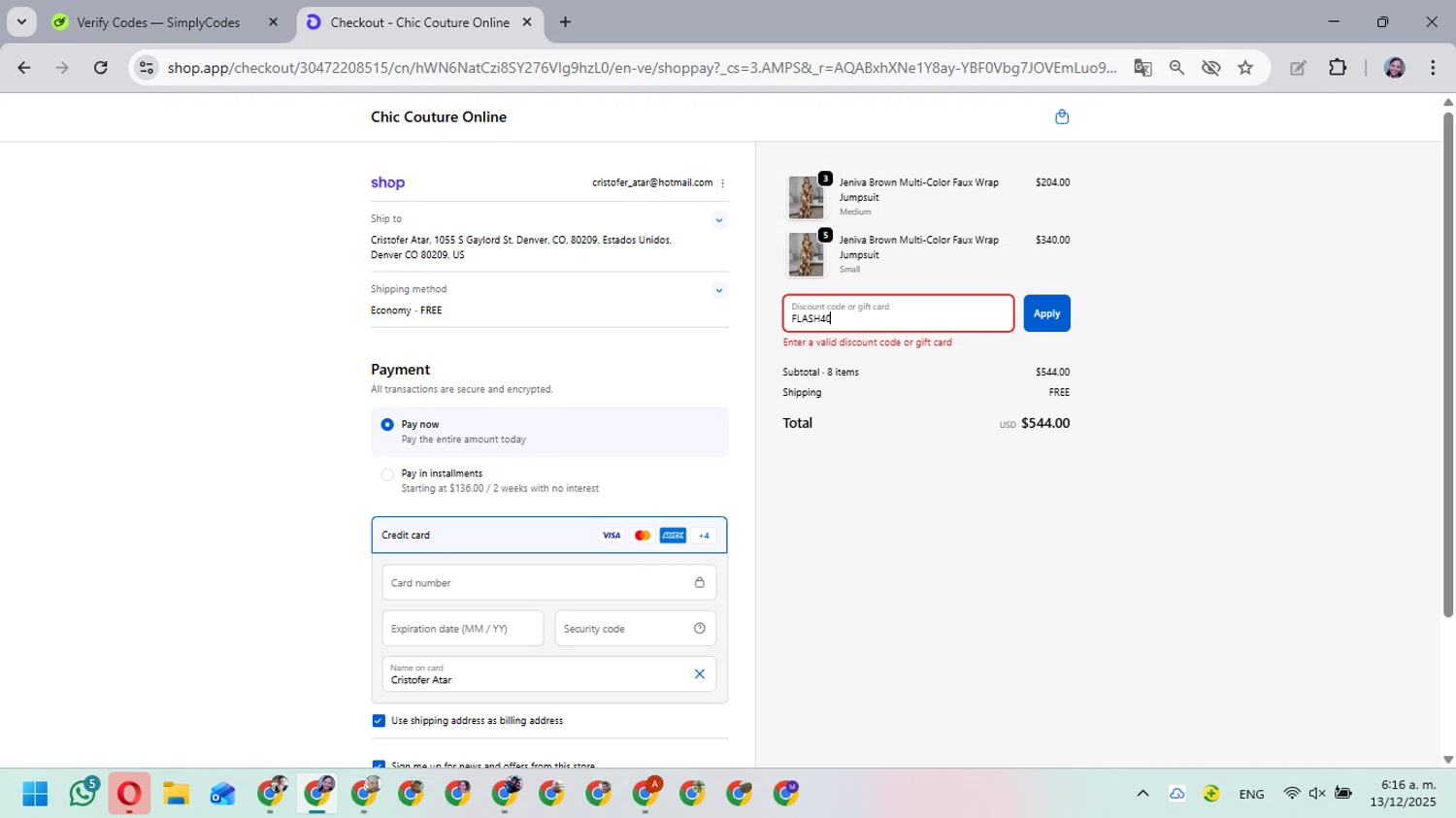The image size is (1456, 818).
Task: Select the Credit card payment header
Action: (549, 536)
